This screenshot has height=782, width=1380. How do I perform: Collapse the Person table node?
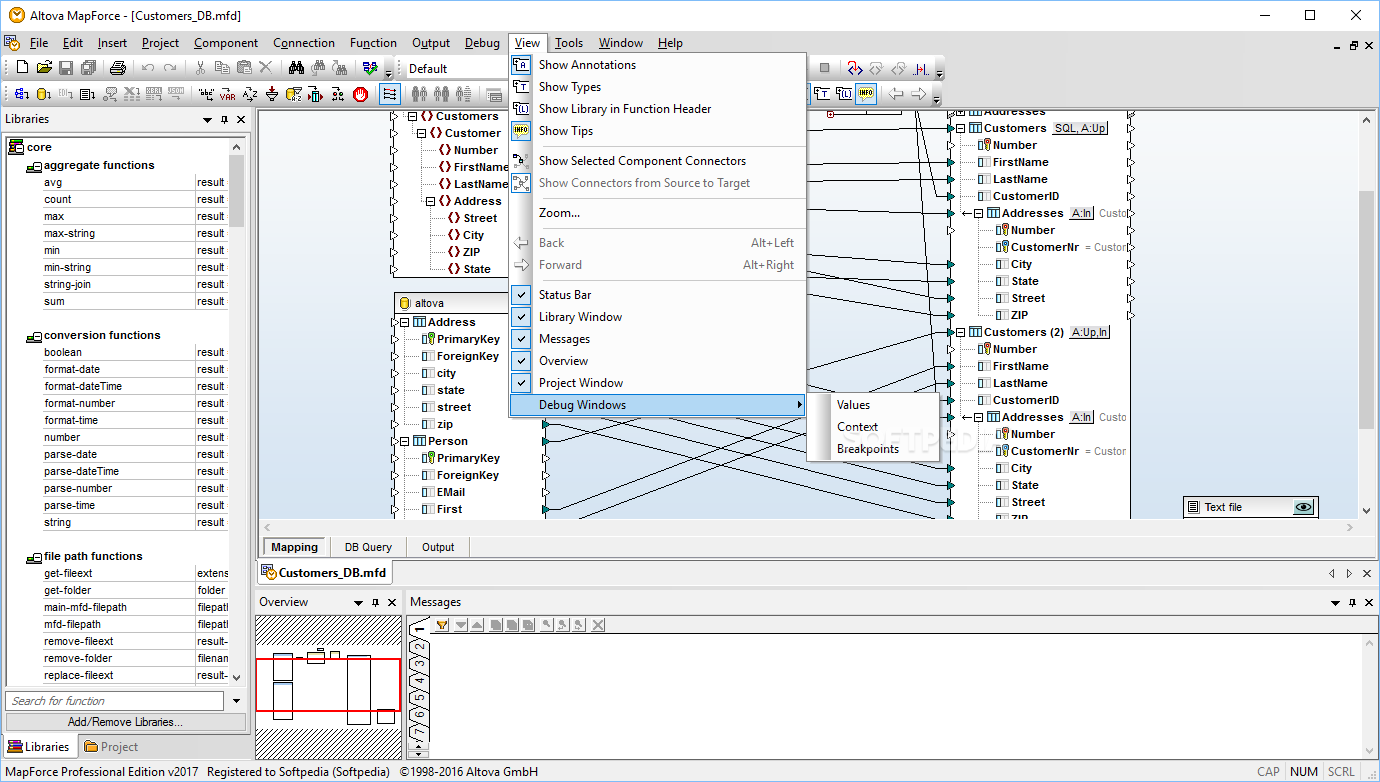pos(404,441)
